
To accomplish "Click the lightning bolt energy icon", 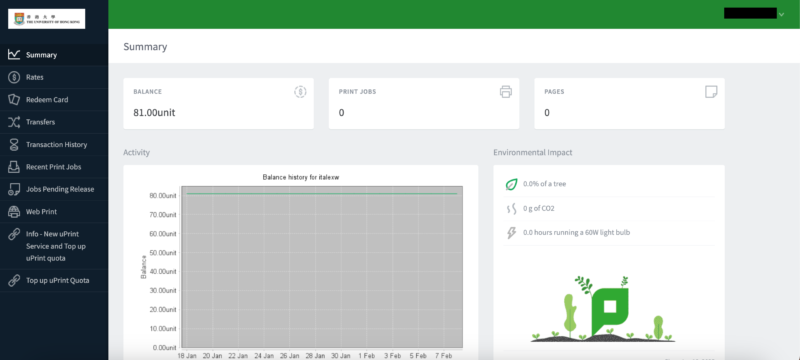I will coord(511,233).
